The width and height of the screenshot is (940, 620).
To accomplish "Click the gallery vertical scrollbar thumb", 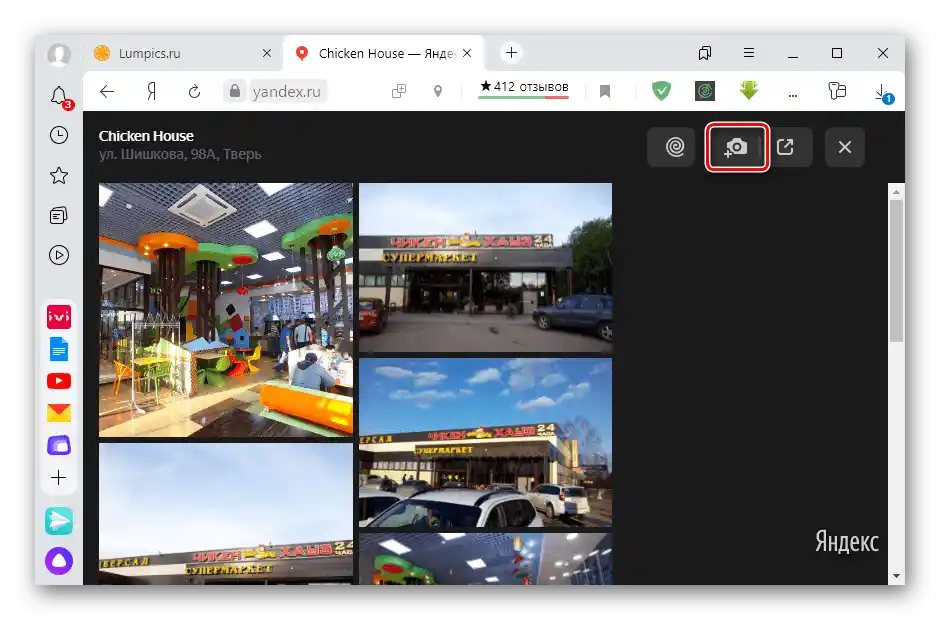I will (x=896, y=271).
